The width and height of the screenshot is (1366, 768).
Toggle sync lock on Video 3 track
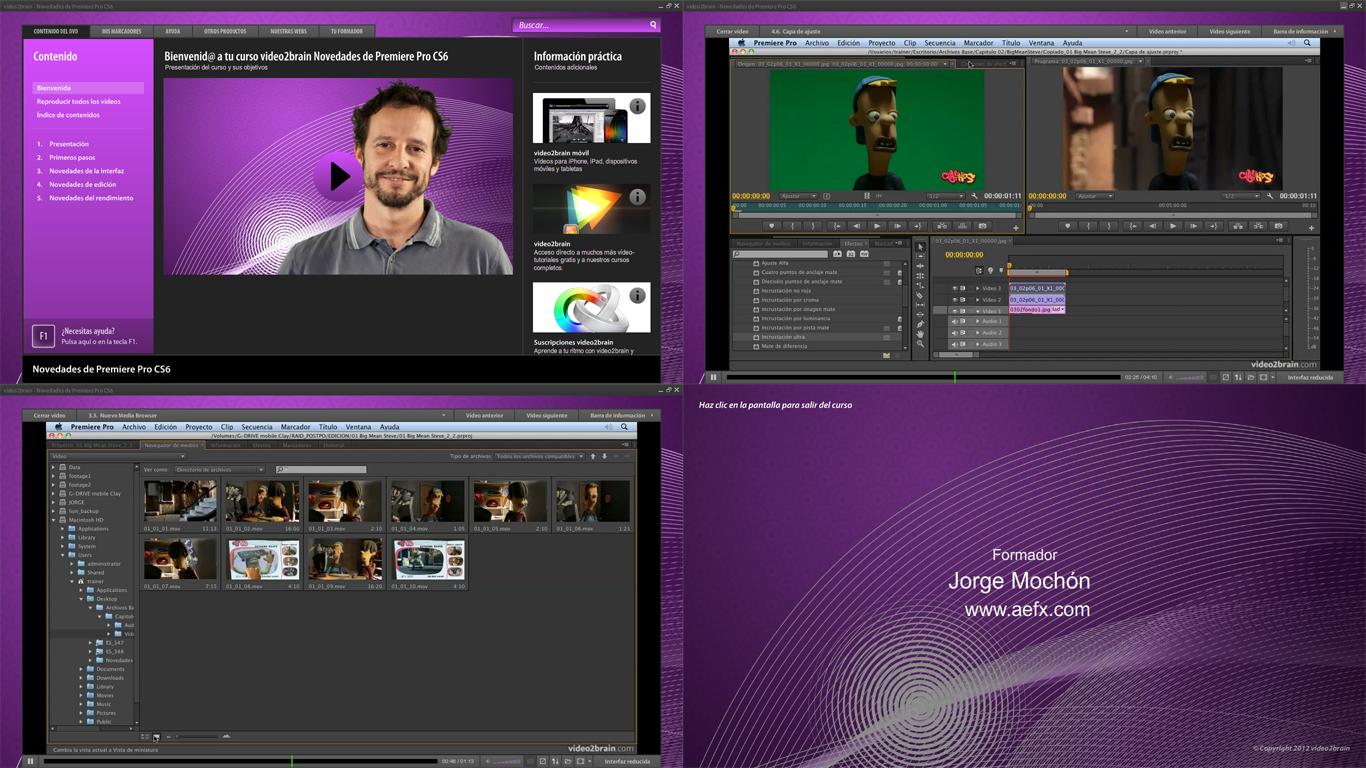coord(962,288)
